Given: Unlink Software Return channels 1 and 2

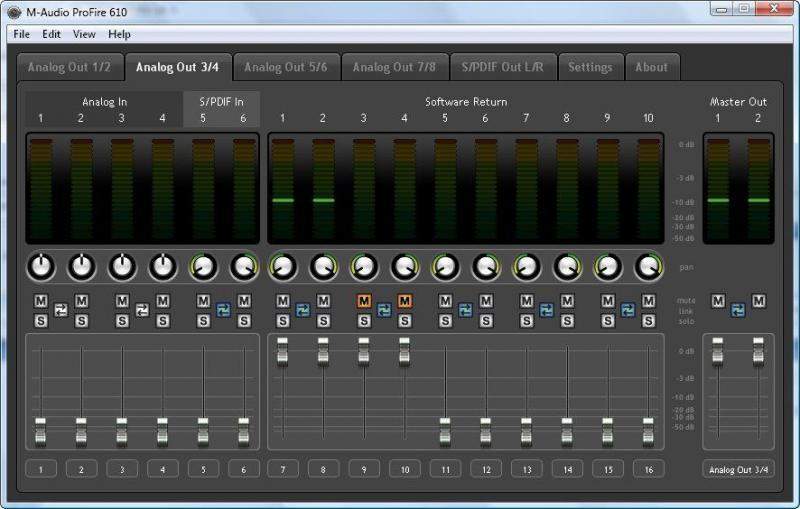Looking at the screenshot, I should tap(303, 310).
